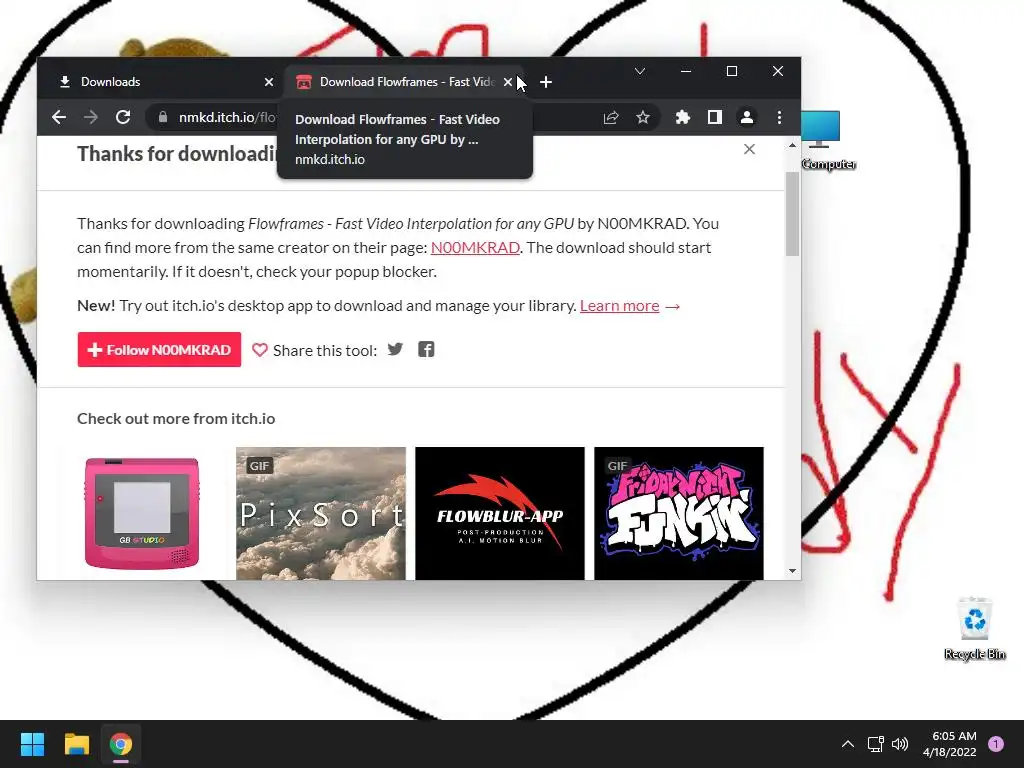Reload the Flowframes download page
The image size is (1024, 768).
pos(123,118)
